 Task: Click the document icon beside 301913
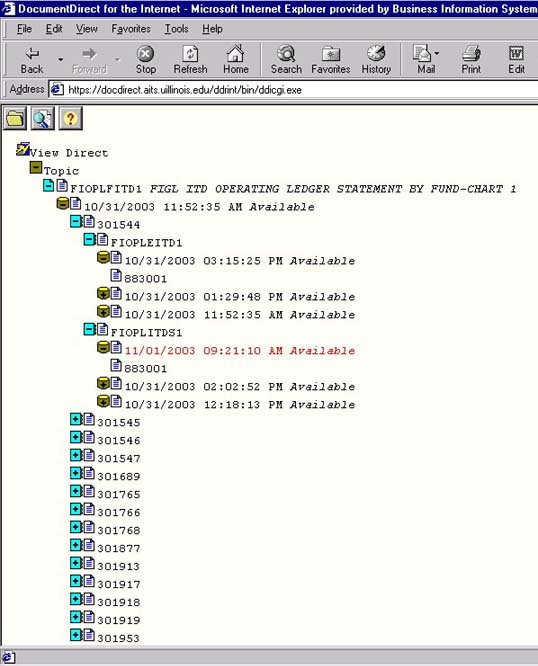click(89, 563)
